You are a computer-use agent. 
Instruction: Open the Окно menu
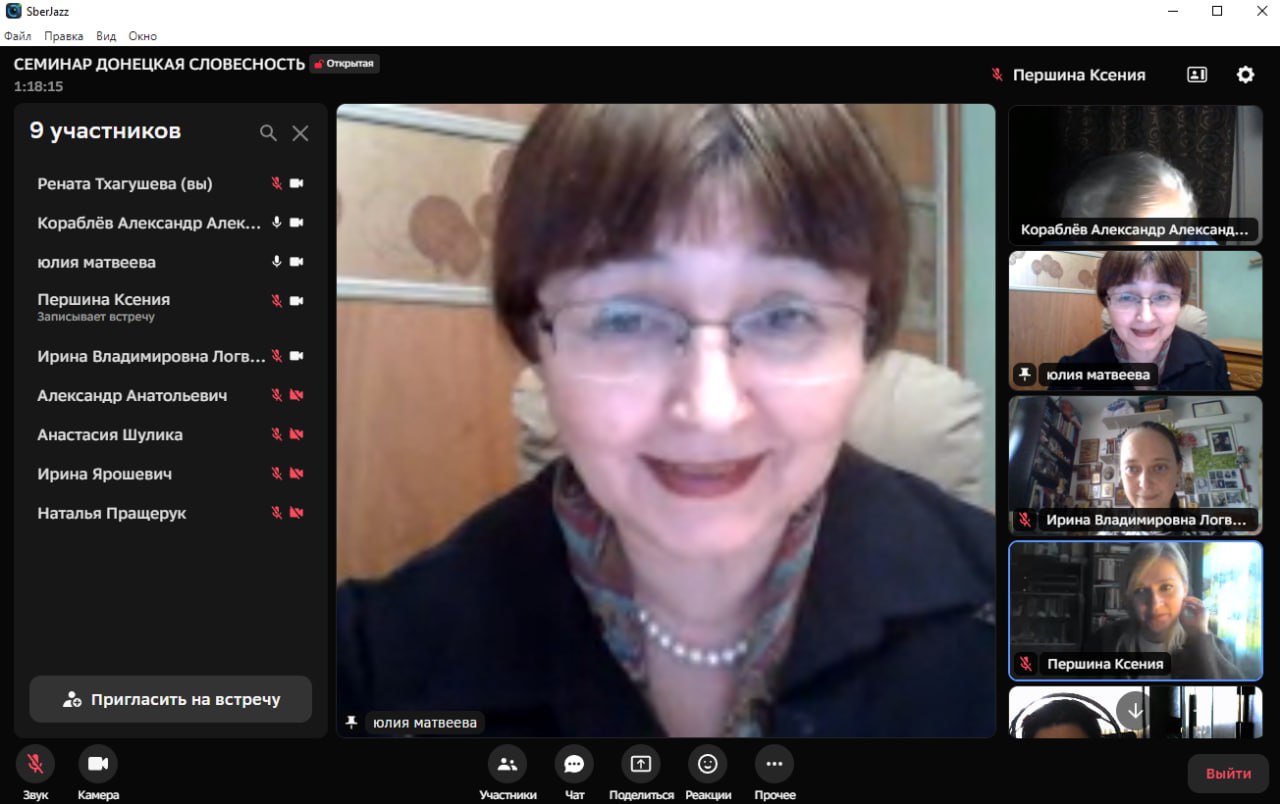pos(143,36)
